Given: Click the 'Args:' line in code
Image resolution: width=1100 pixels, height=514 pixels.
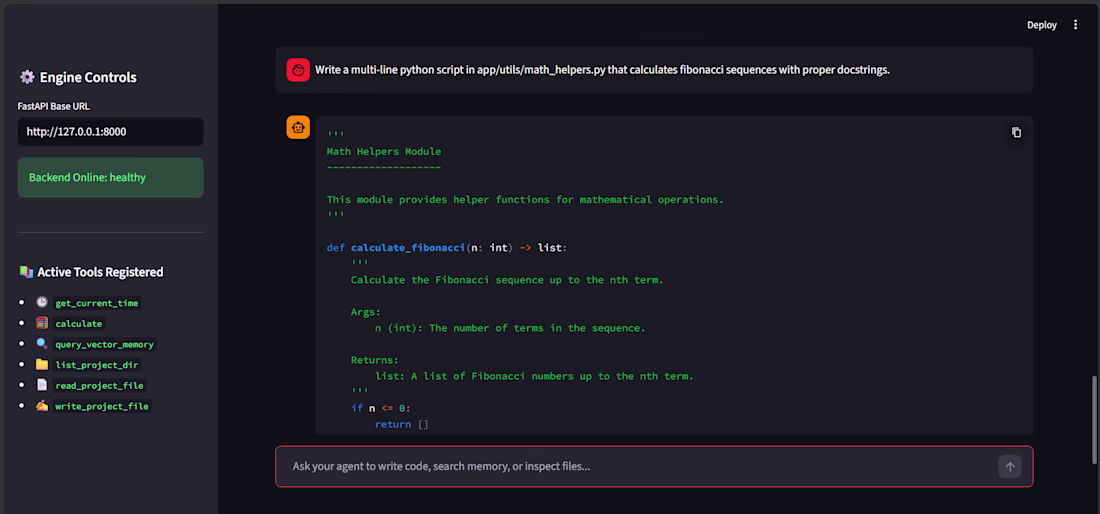Looking at the screenshot, I should pyautogui.click(x=365, y=312).
